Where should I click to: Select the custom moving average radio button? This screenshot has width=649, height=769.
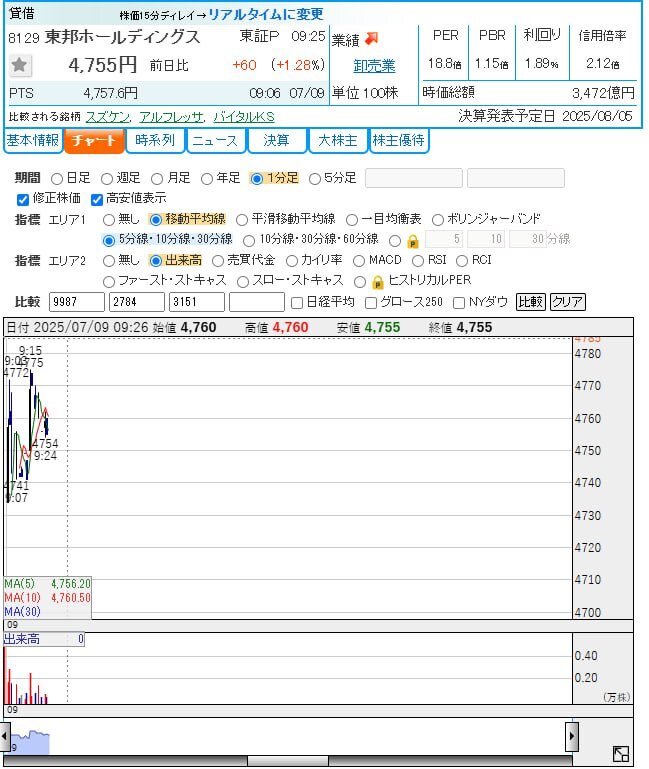[x=395, y=240]
